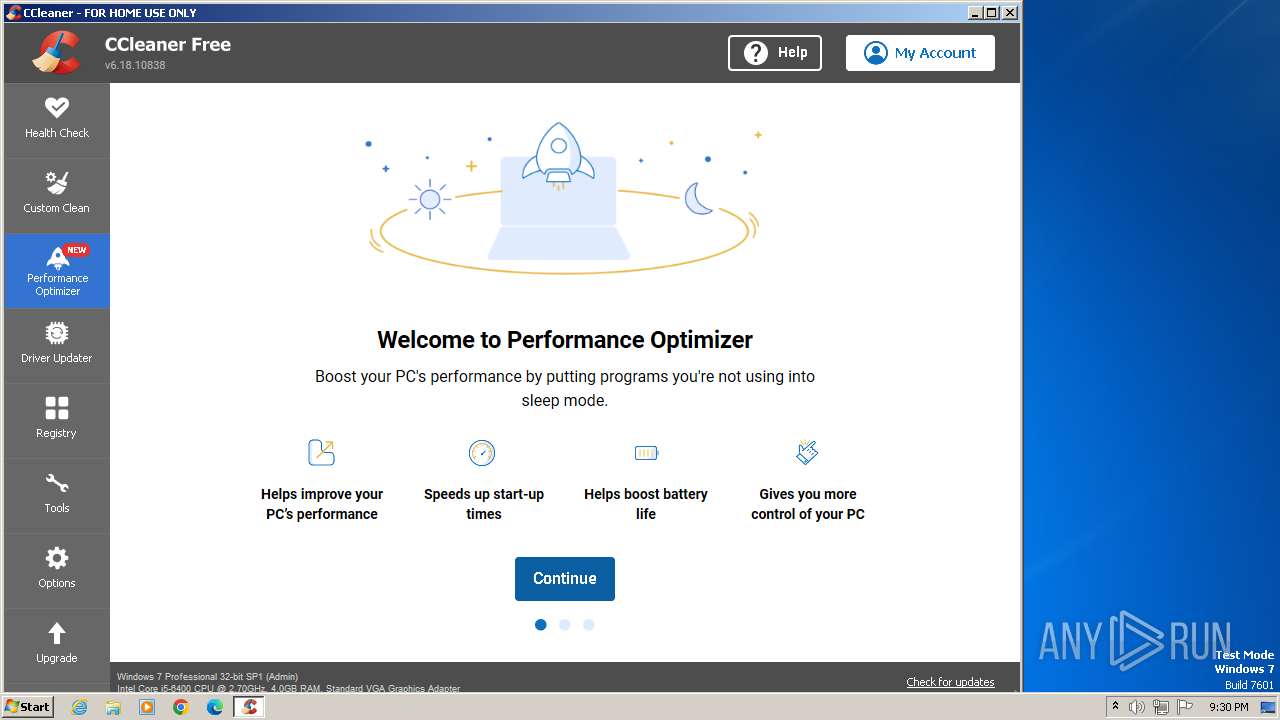Screen dimensions: 1280x720
Task: Open the Options gear settings
Action: (x=57, y=570)
